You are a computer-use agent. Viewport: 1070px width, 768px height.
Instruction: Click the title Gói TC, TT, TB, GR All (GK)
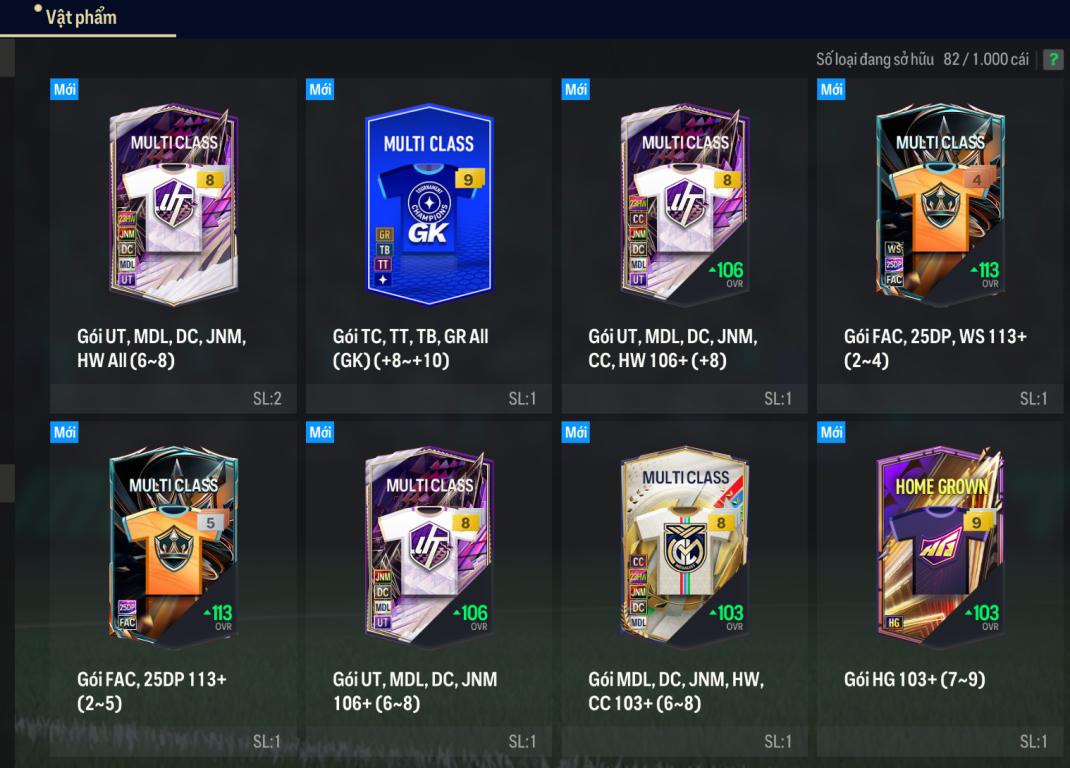[x=410, y=348]
